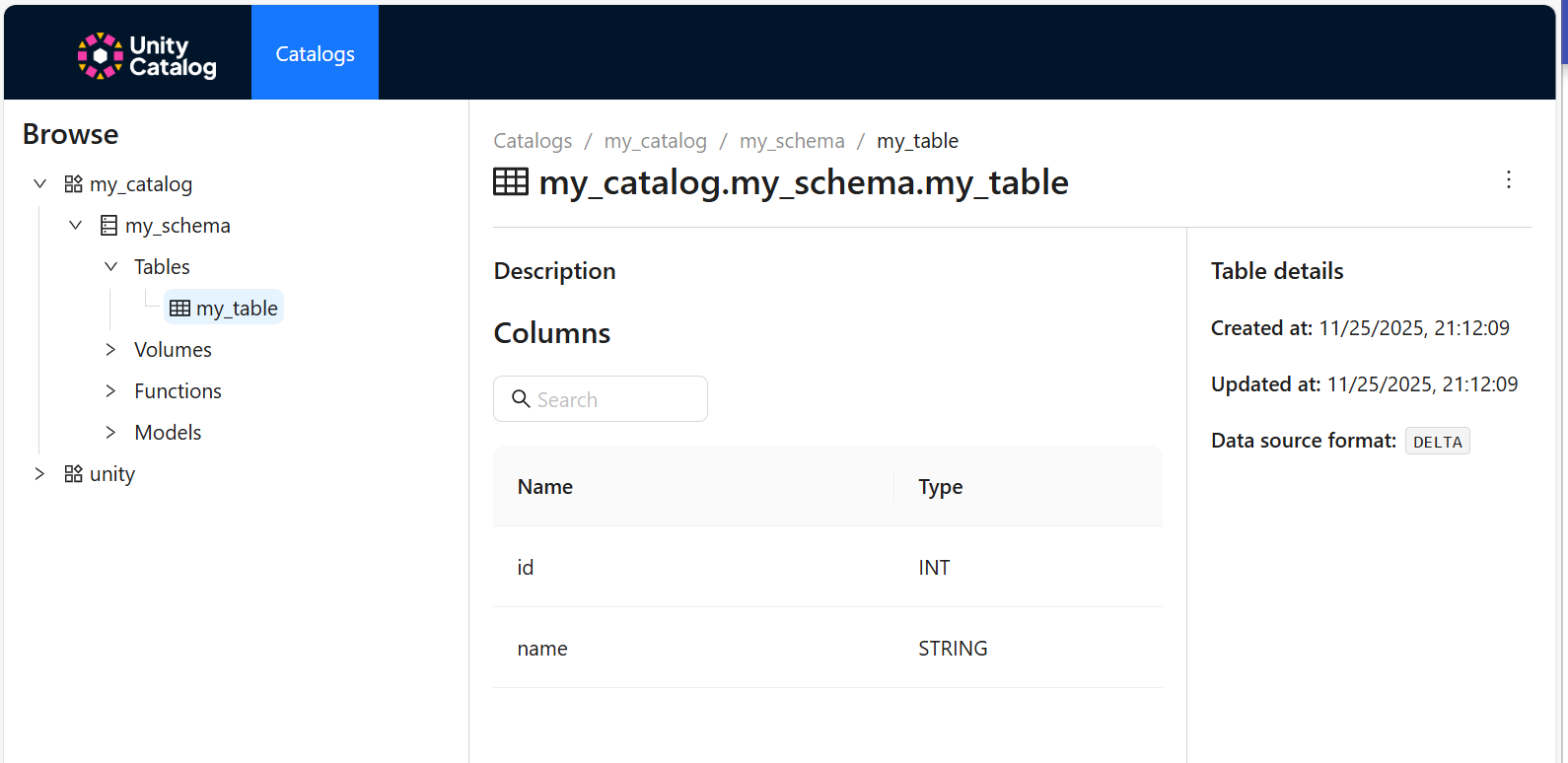Select the my_table item in tree
1568x763 pixels.
click(x=237, y=309)
